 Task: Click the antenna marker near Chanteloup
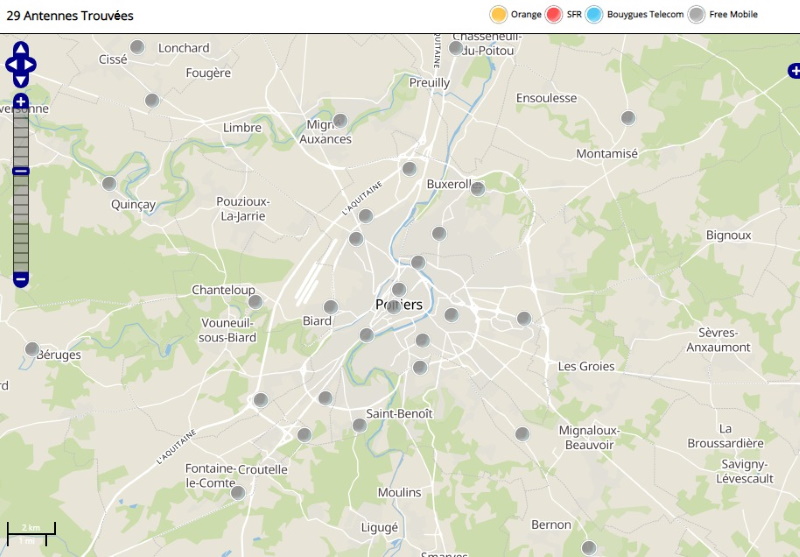point(255,301)
